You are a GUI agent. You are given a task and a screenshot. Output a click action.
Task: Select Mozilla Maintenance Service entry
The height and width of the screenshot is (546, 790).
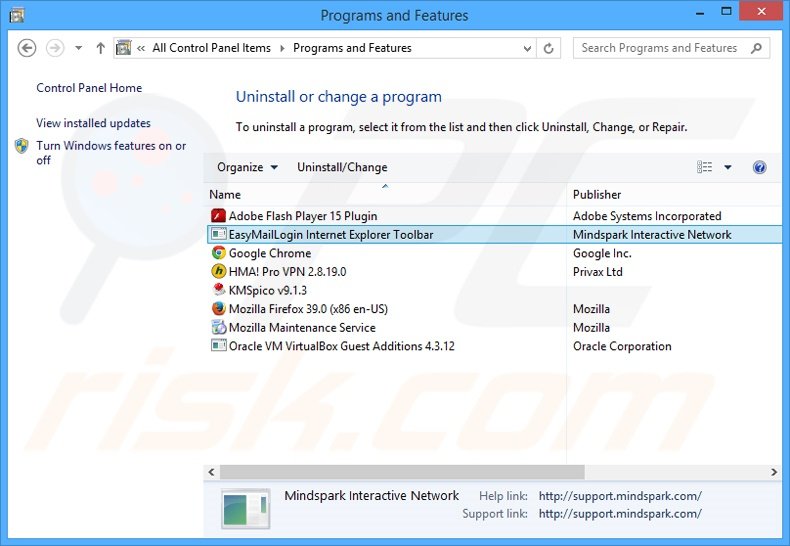(302, 328)
